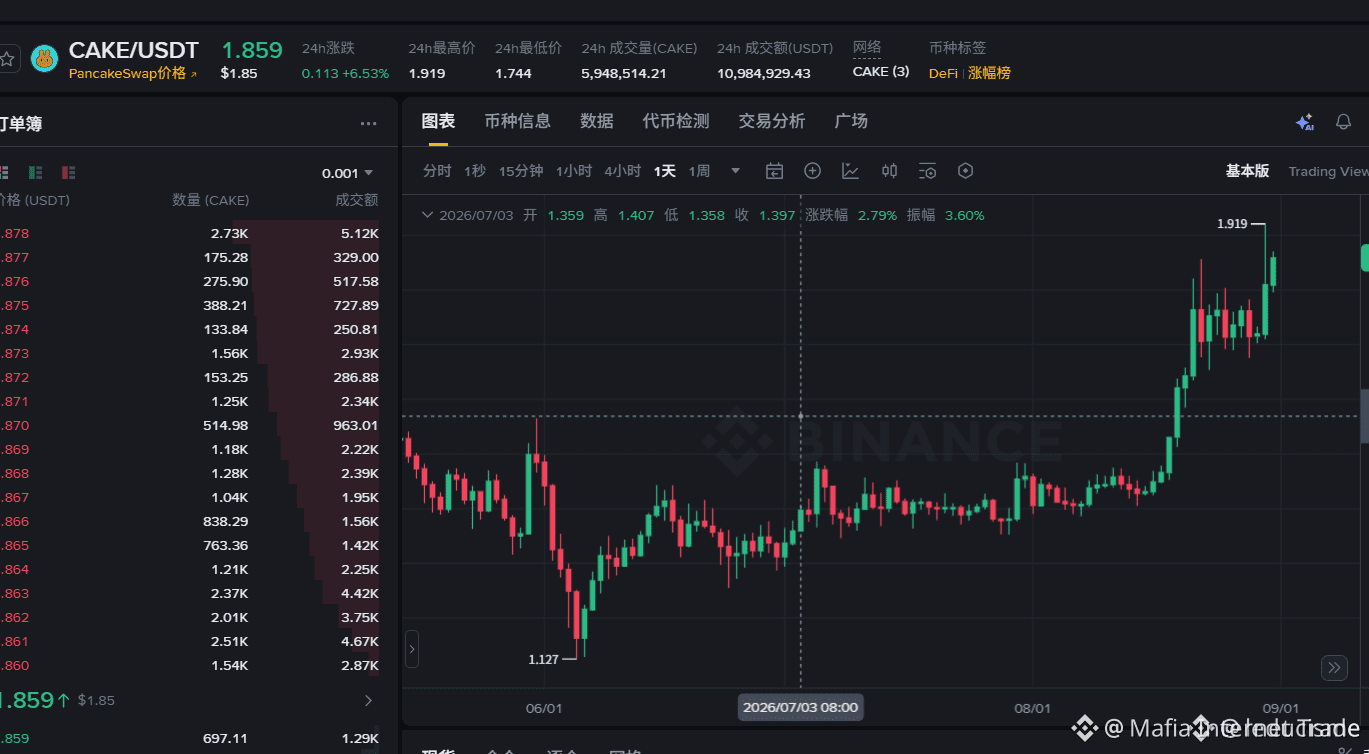This screenshot has height=754, width=1369.
Task: Select the 1周 chart interval
Action: click(699, 171)
